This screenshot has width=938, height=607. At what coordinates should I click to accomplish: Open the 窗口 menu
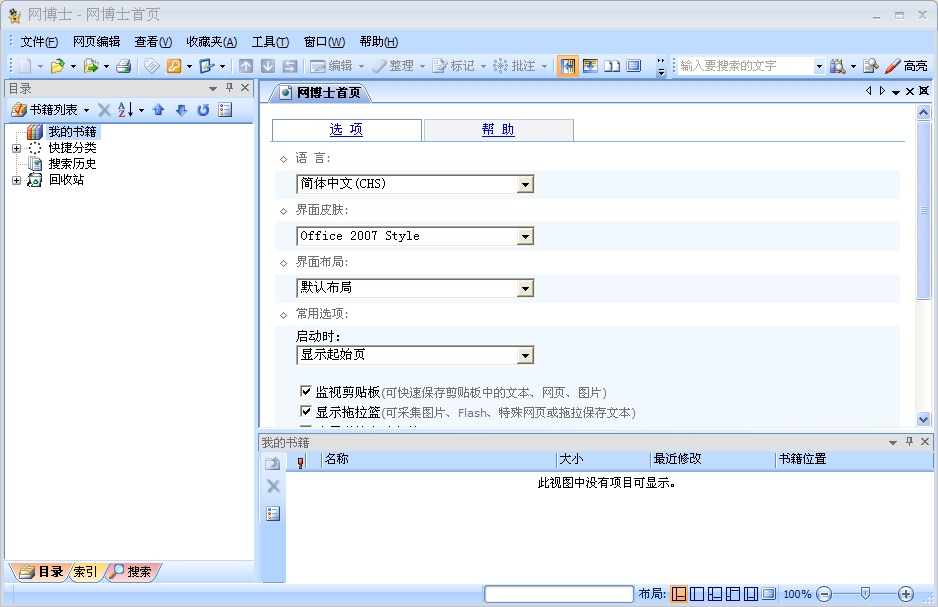(324, 42)
